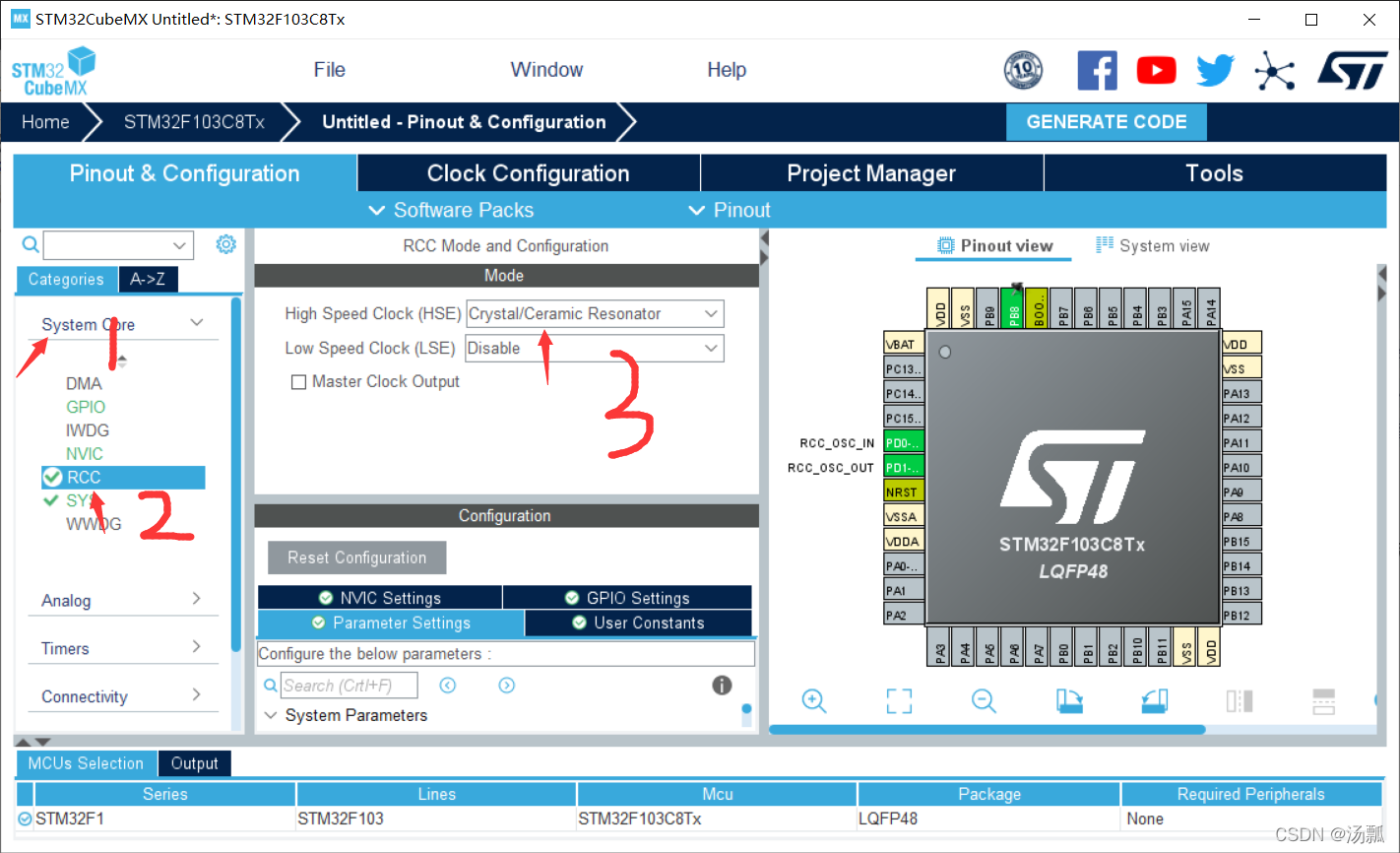This screenshot has height=853, width=1400.
Task: Click the pinout view horizontal scrollbar
Action: tap(986, 730)
